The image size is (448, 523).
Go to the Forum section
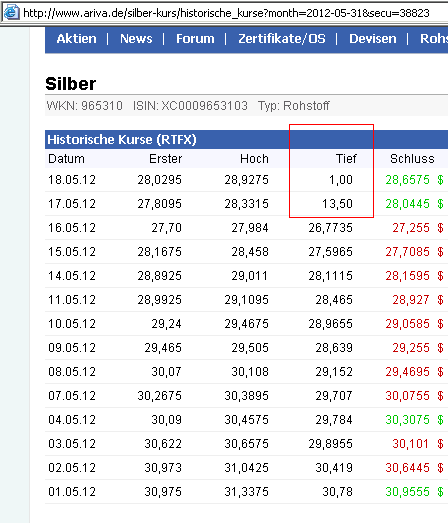pos(195,39)
